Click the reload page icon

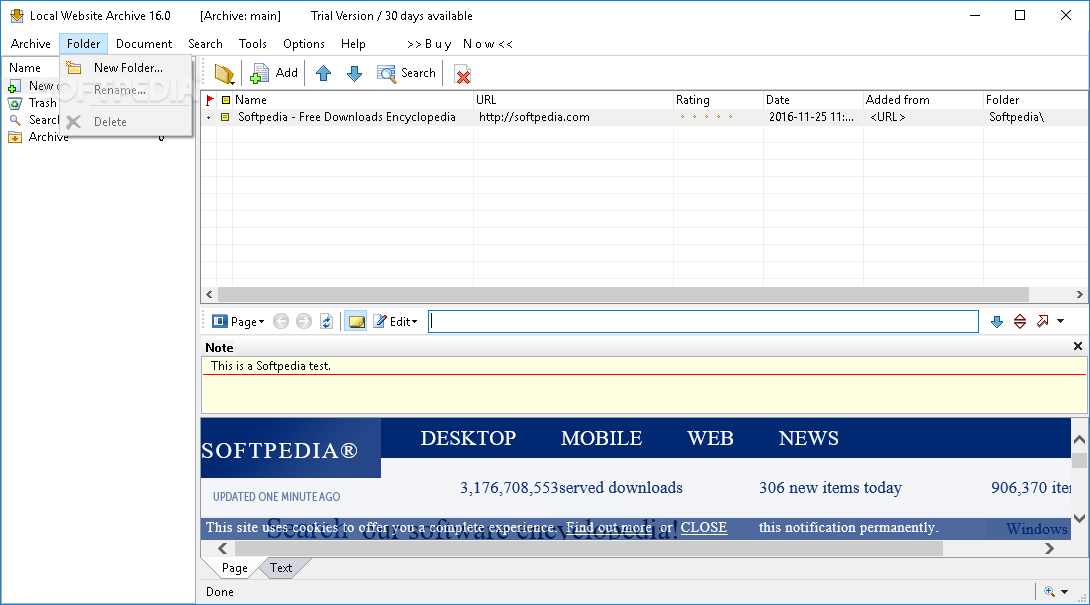[326, 321]
